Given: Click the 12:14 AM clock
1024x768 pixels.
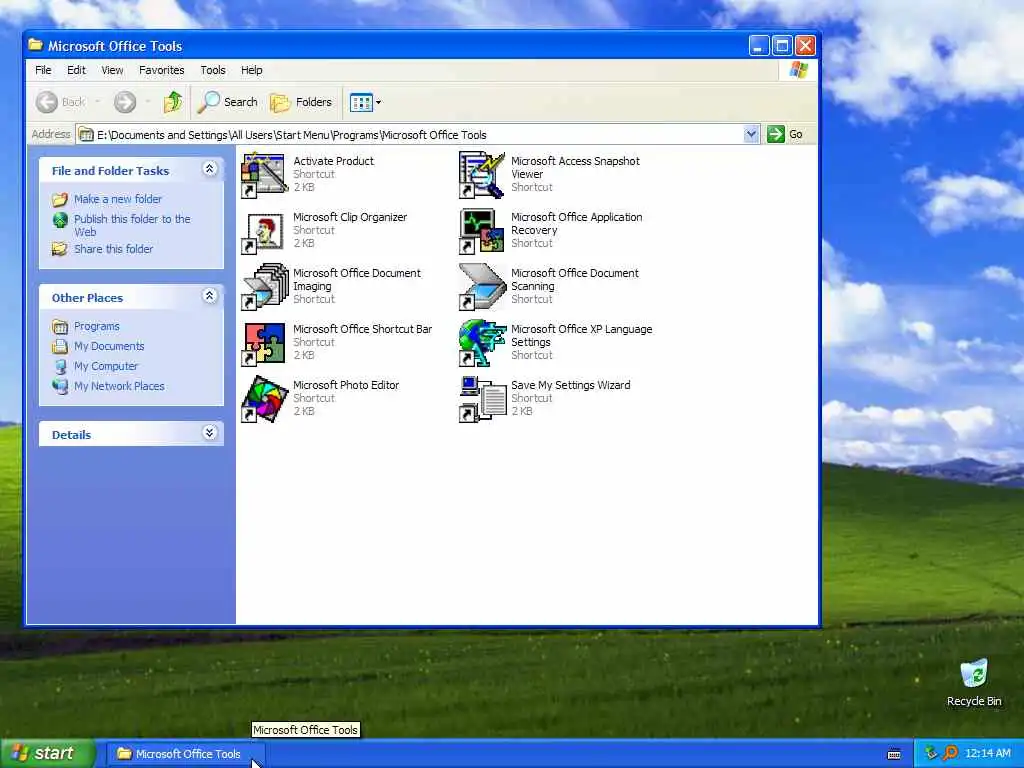Looking at the screenshot, I should (x=987, y=754).
